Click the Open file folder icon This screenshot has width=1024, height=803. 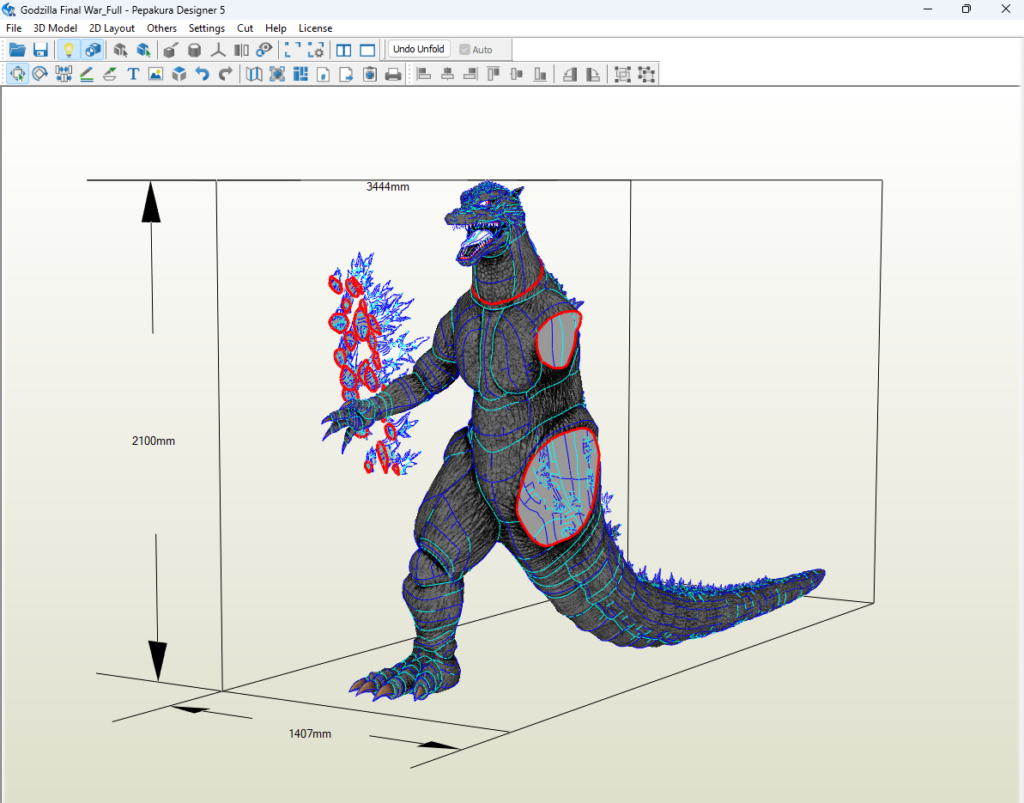pyautogui.click(x=17, y=50)
